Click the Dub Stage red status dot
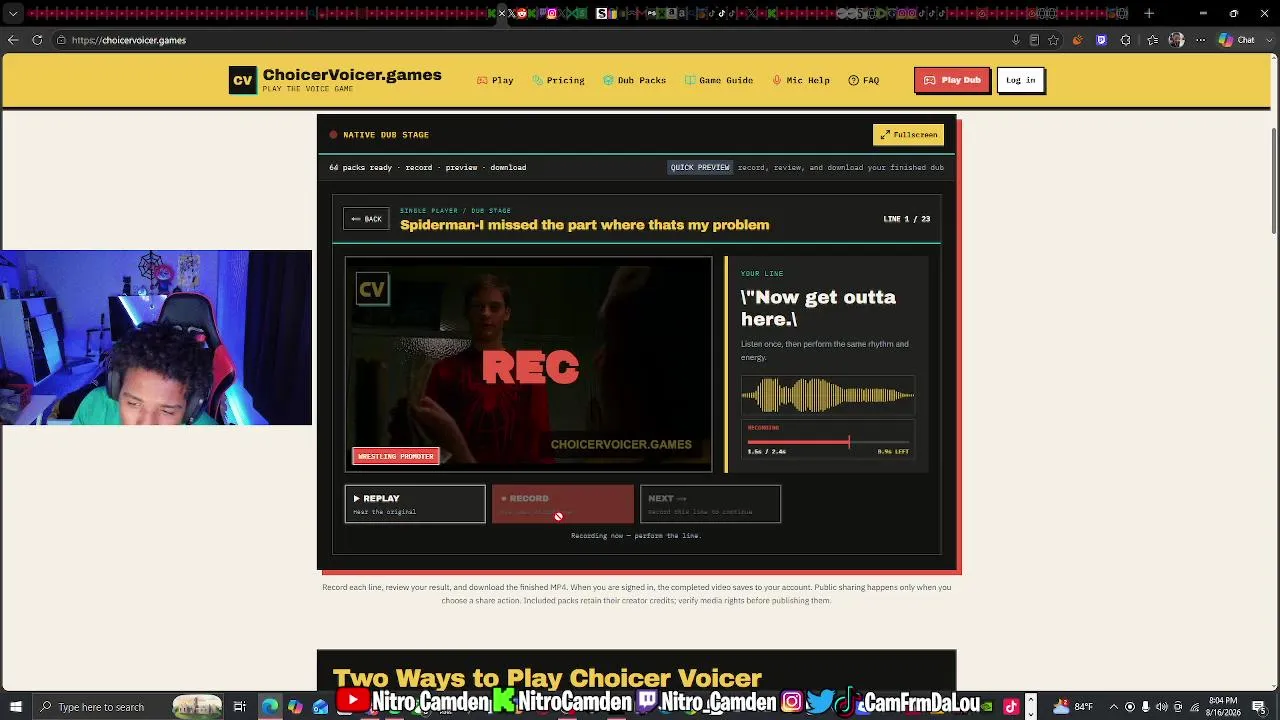The width and height of the screenshot is (1280, 720). click(333, 135)
